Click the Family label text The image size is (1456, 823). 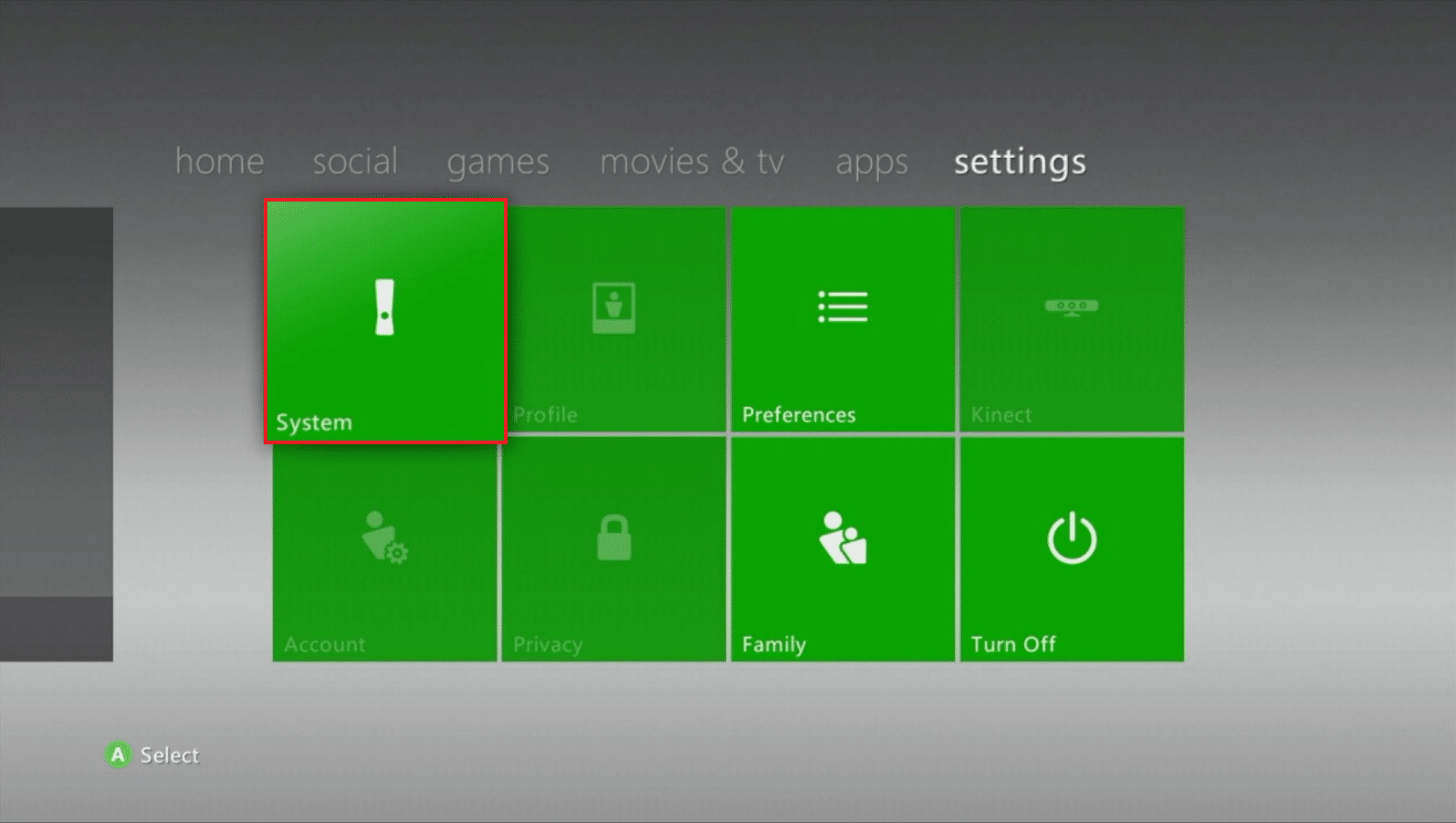point(774,645)
